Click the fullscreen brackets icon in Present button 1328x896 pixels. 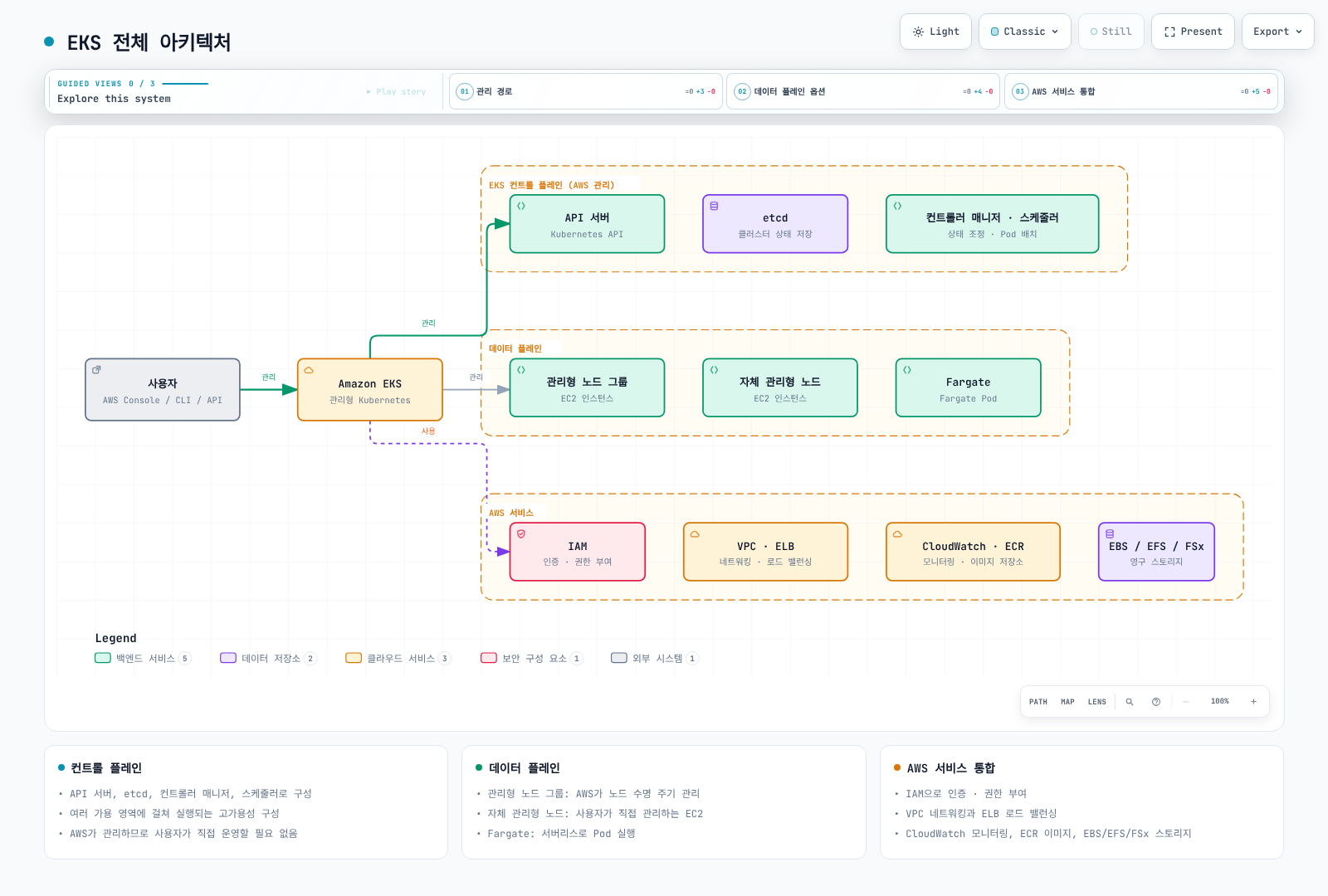point(1169,32)
